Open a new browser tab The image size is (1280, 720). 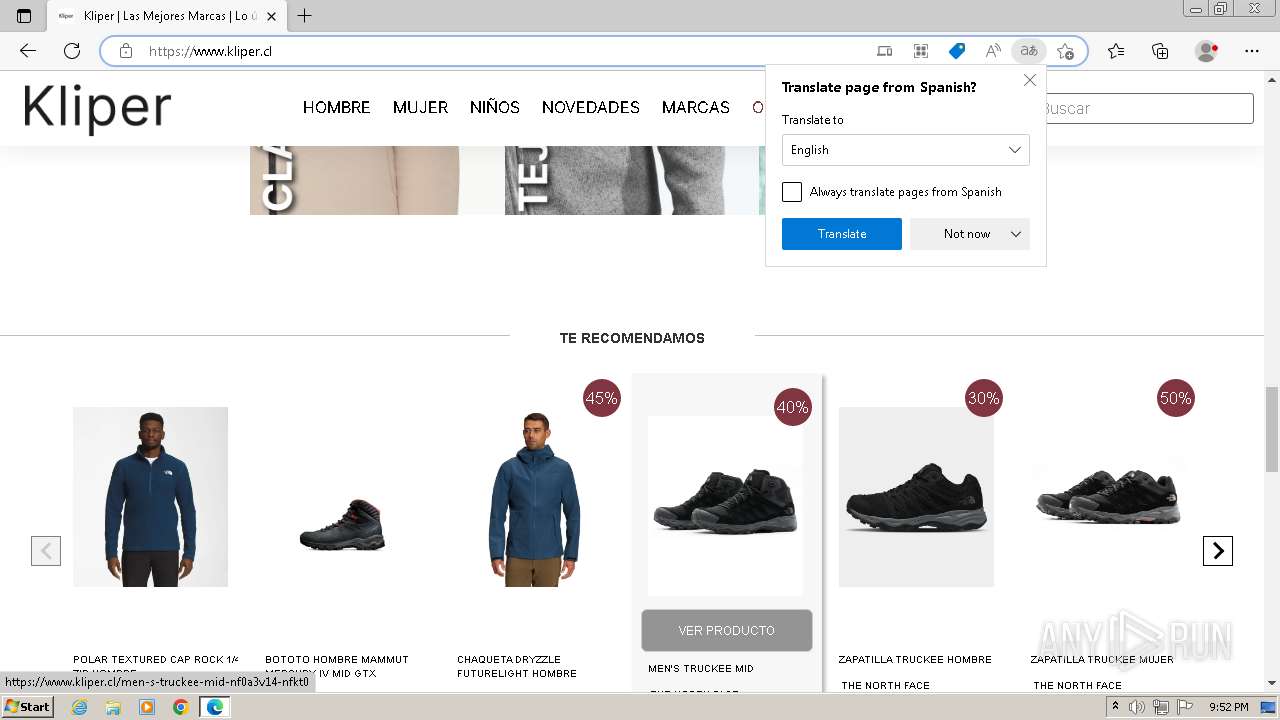coord(305,16)
